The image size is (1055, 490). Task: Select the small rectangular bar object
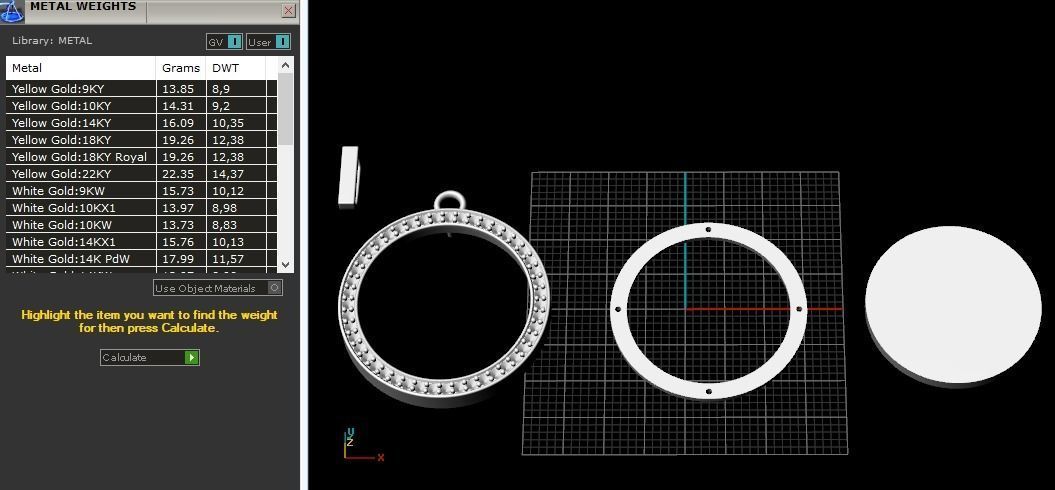tap(349, 176)
